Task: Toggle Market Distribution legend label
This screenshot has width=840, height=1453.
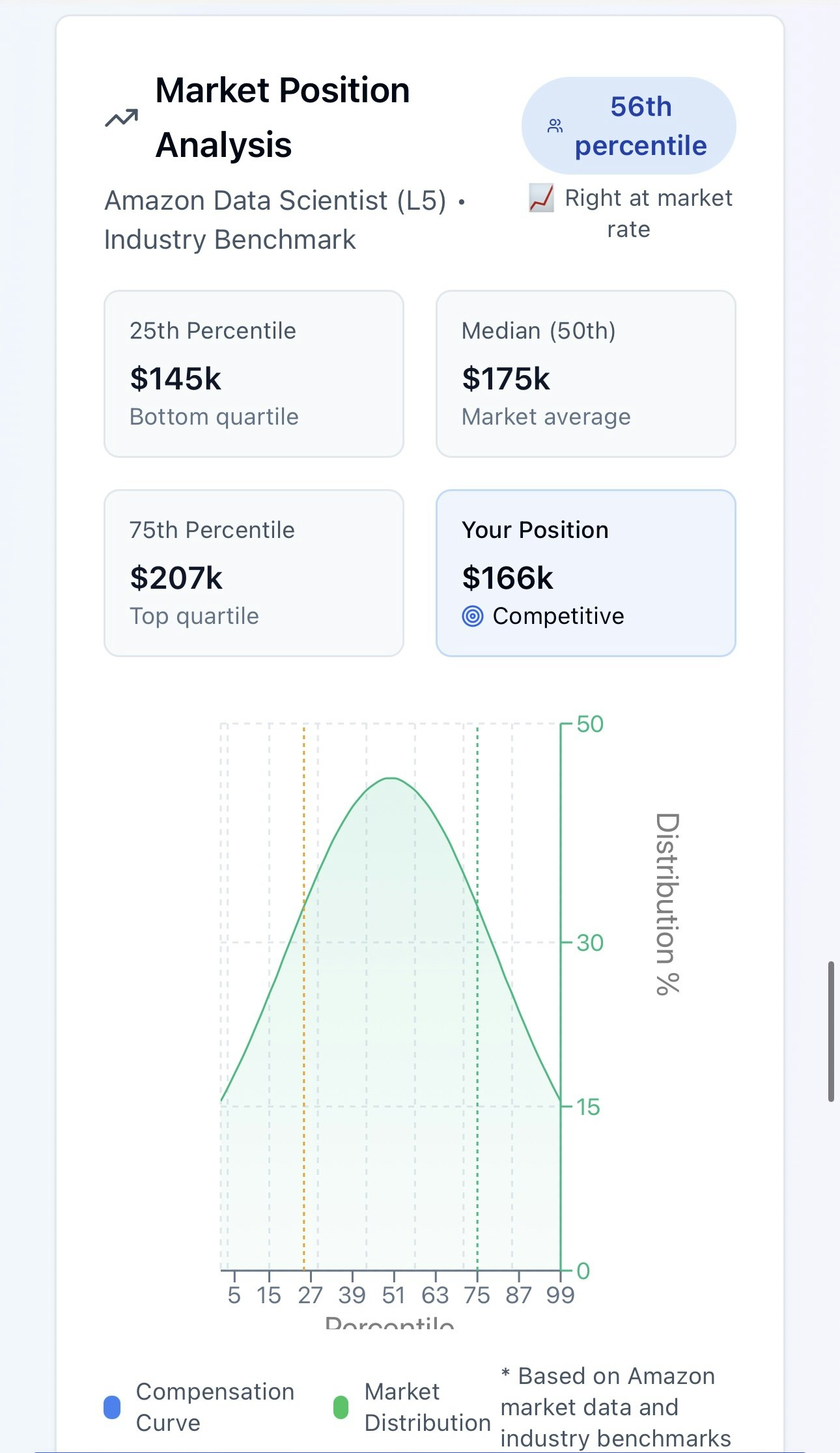Action: click(427, 1407)
